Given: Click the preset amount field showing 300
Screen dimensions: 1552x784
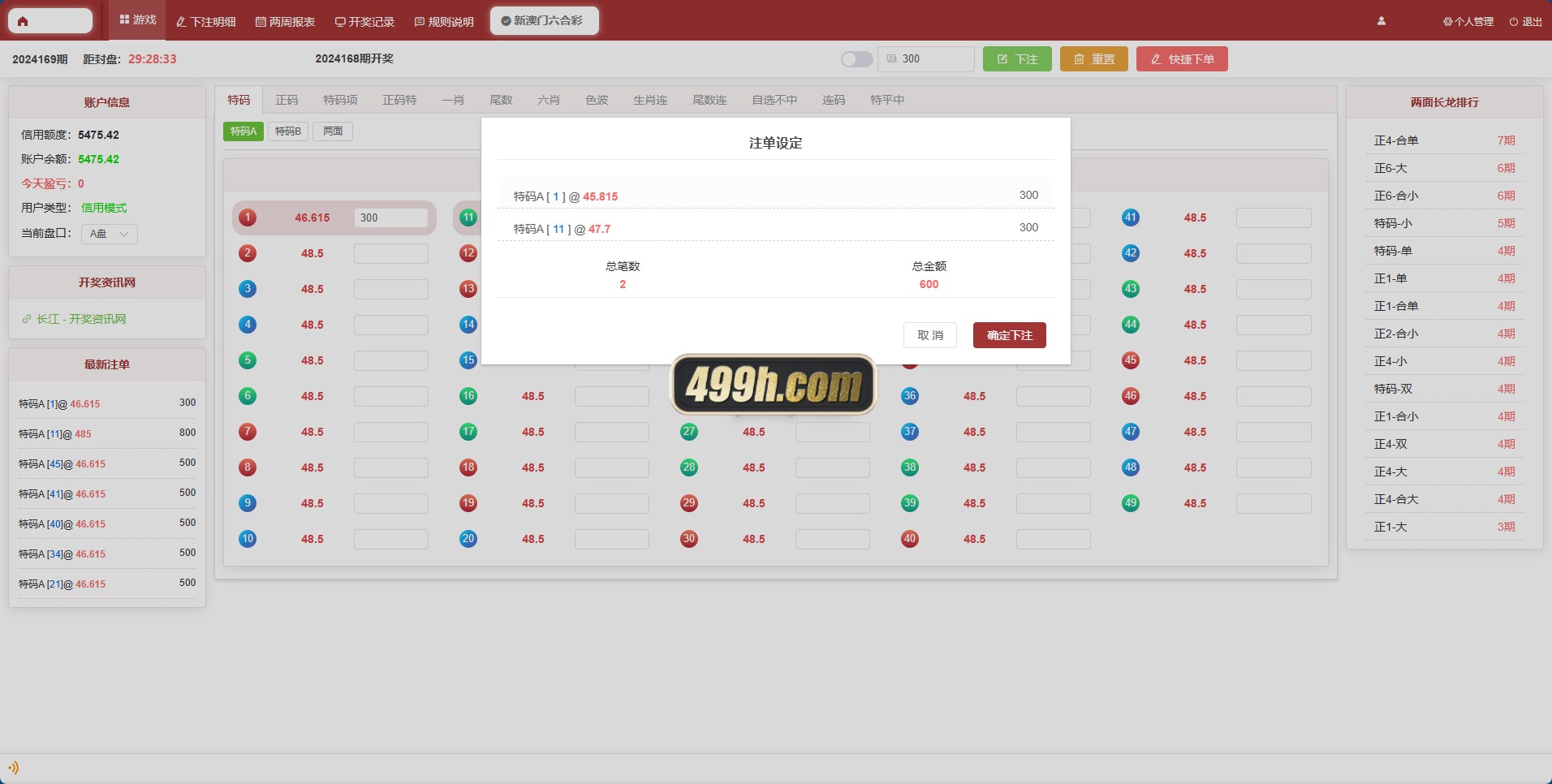Looking at the screenshot, I should click(926, 59).
